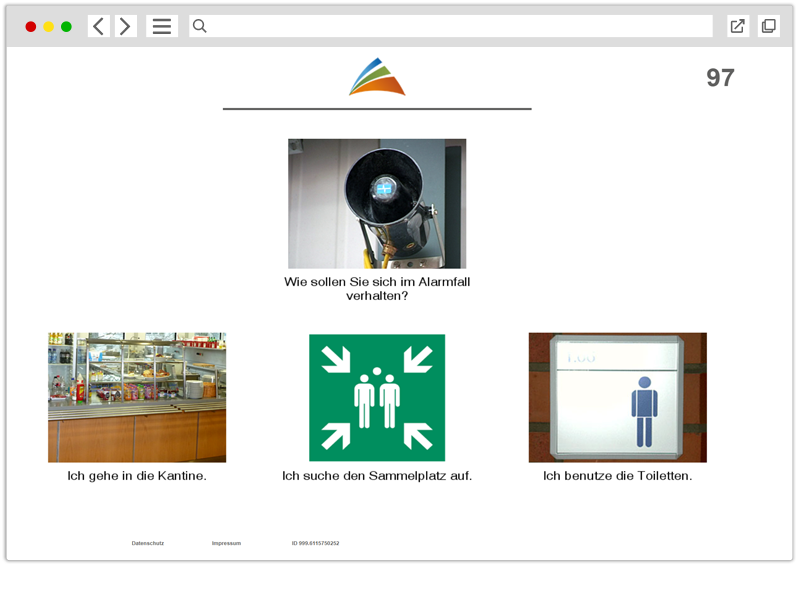Click the browser forward arrow
This screenshot has height=600, width=800.
[x=125, y=27]
